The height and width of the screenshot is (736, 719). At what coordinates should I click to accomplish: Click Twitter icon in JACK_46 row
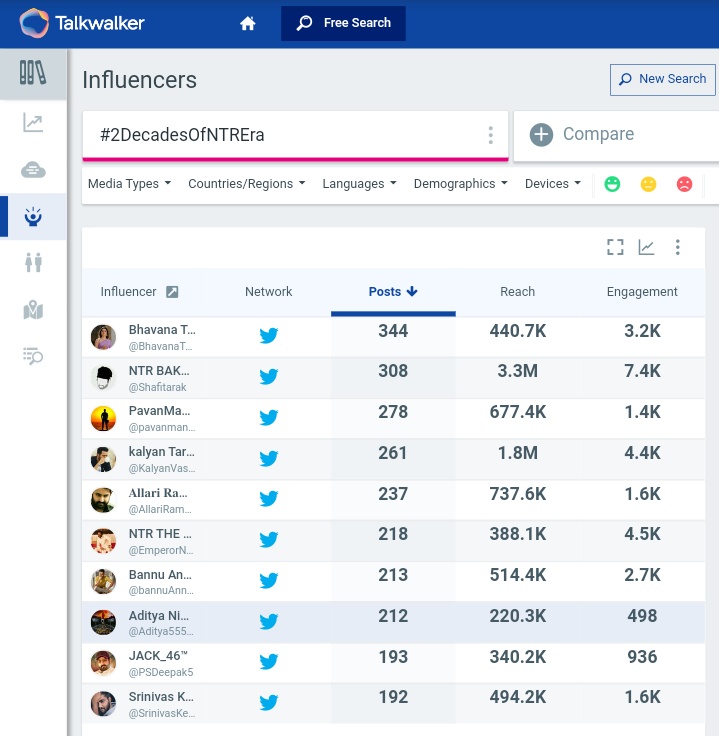[268, 662]
